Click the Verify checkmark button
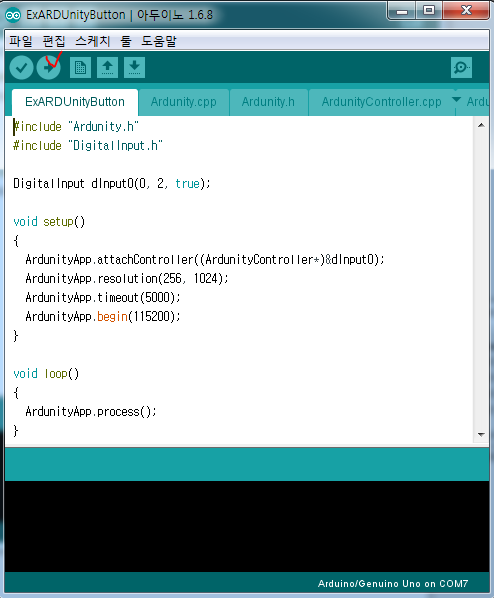 [21, 68]
